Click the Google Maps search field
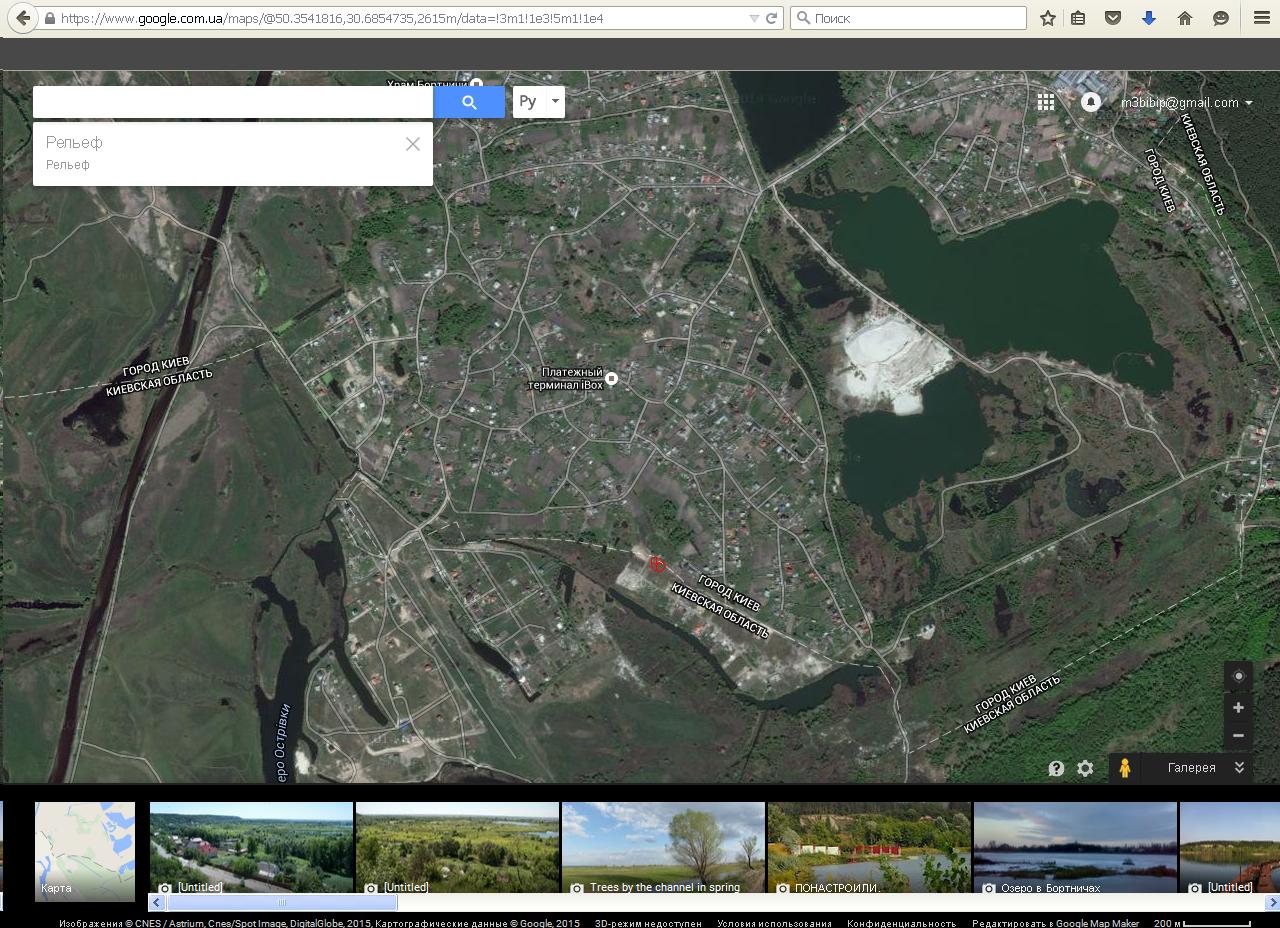This screenshot has width=1280, height=928. coord(233,102)
